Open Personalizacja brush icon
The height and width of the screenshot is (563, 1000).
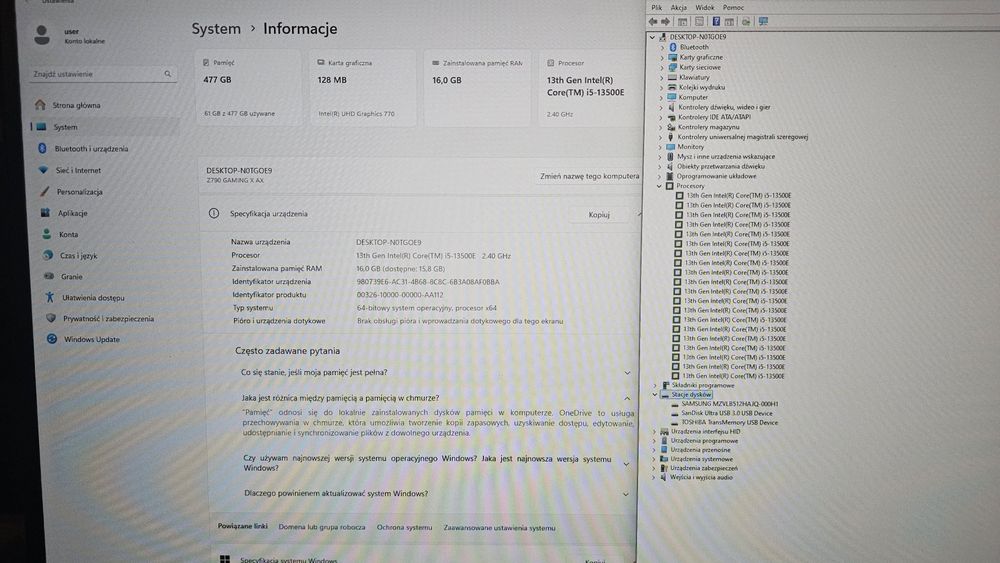(x=44, y=191)
